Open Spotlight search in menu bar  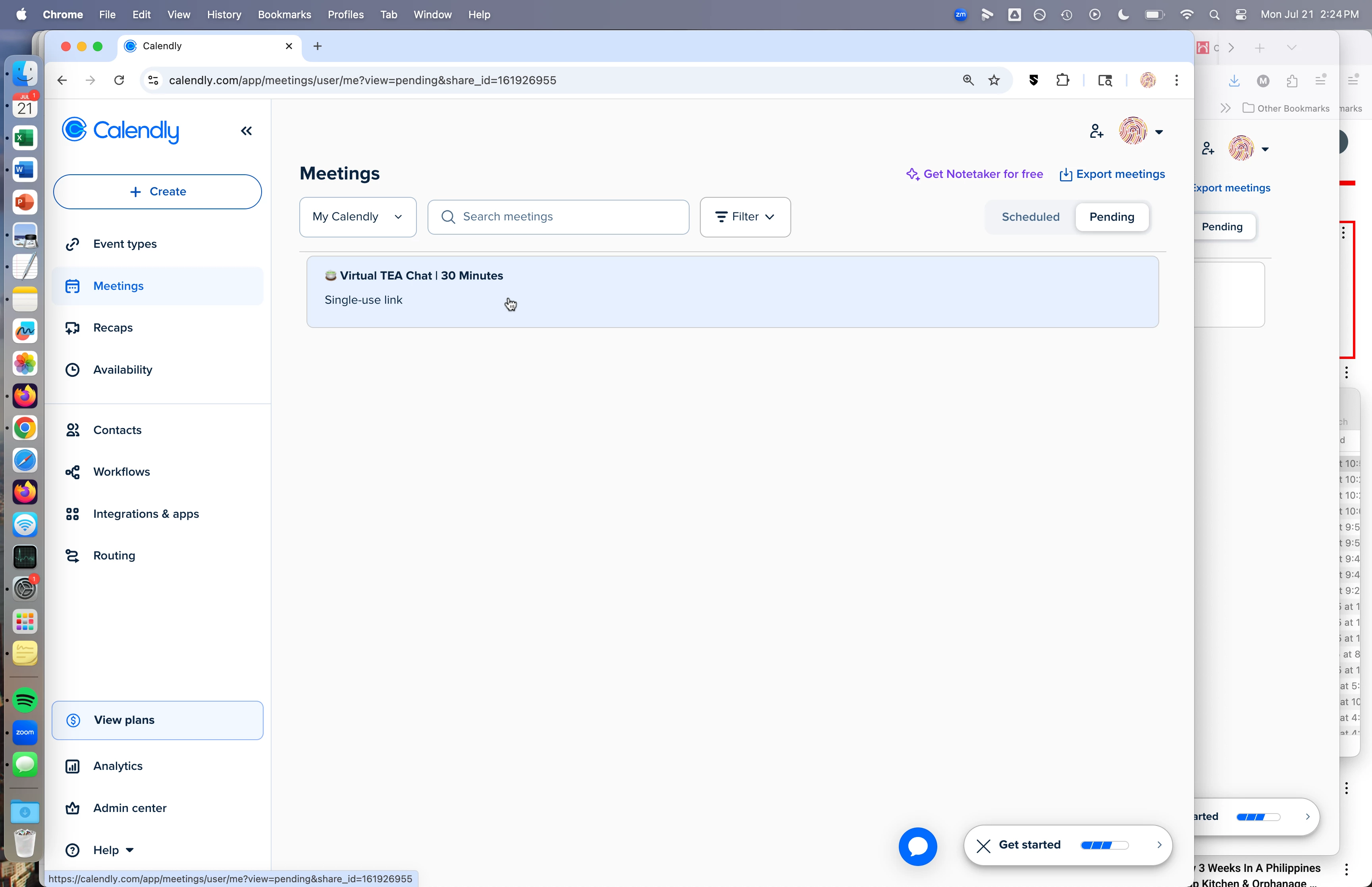pos(1214,14)
